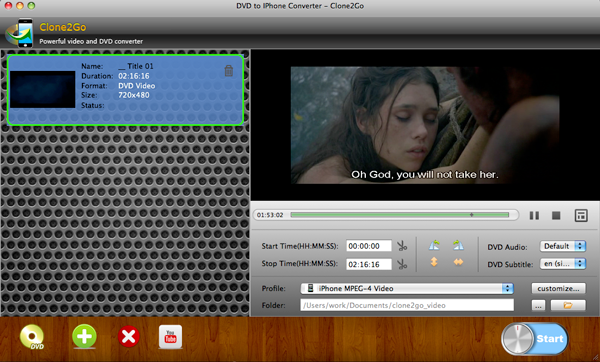This screenshot has width=600, height=362.
Task: Remove item with red X icon
Action: pos(129,337)
